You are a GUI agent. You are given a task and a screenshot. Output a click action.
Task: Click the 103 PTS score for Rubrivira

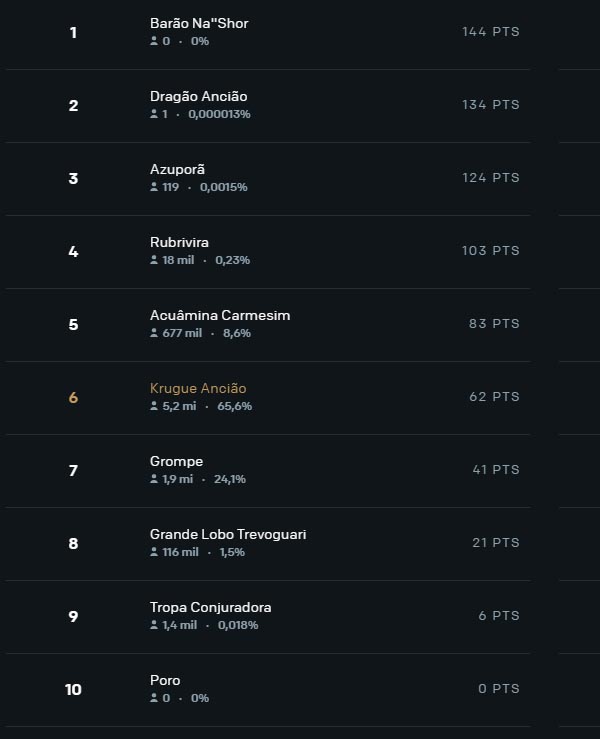[x=490, y=251]
